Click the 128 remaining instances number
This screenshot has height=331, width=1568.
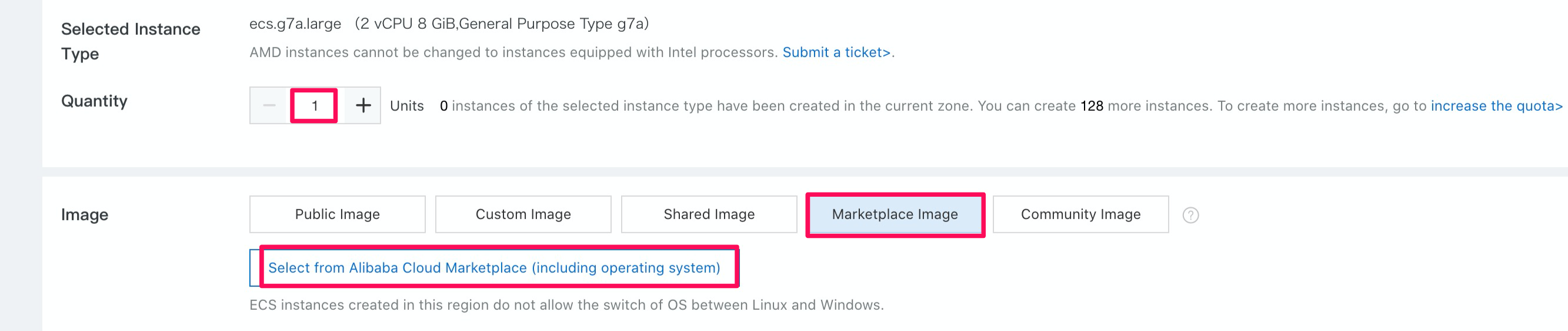[1091, 106]
